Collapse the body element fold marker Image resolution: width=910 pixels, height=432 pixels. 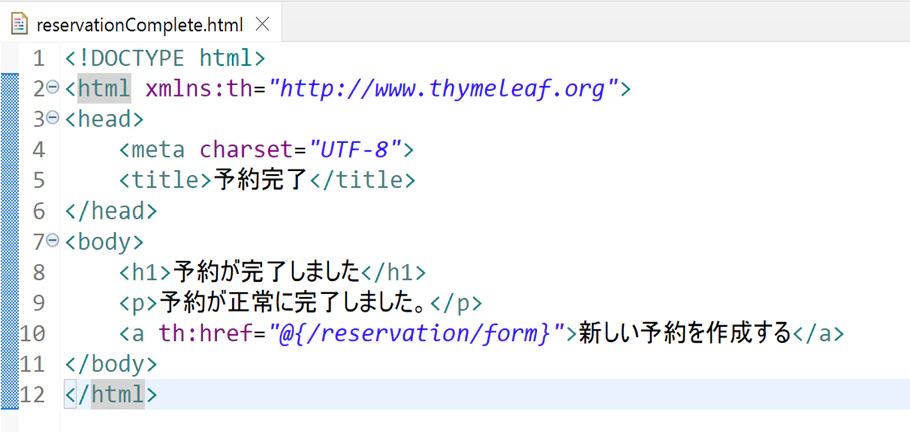tap(53, 240)
